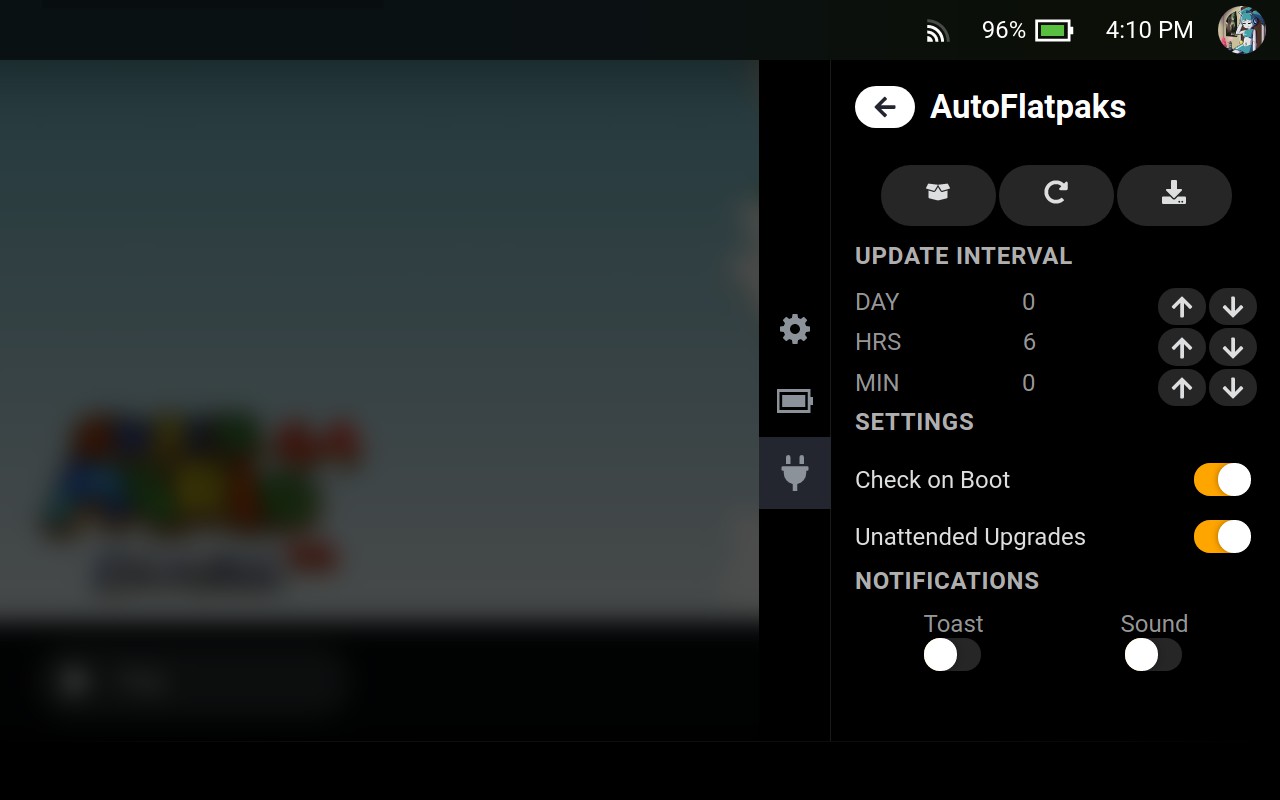Click the Toast label text

click(x=953, y=624)
